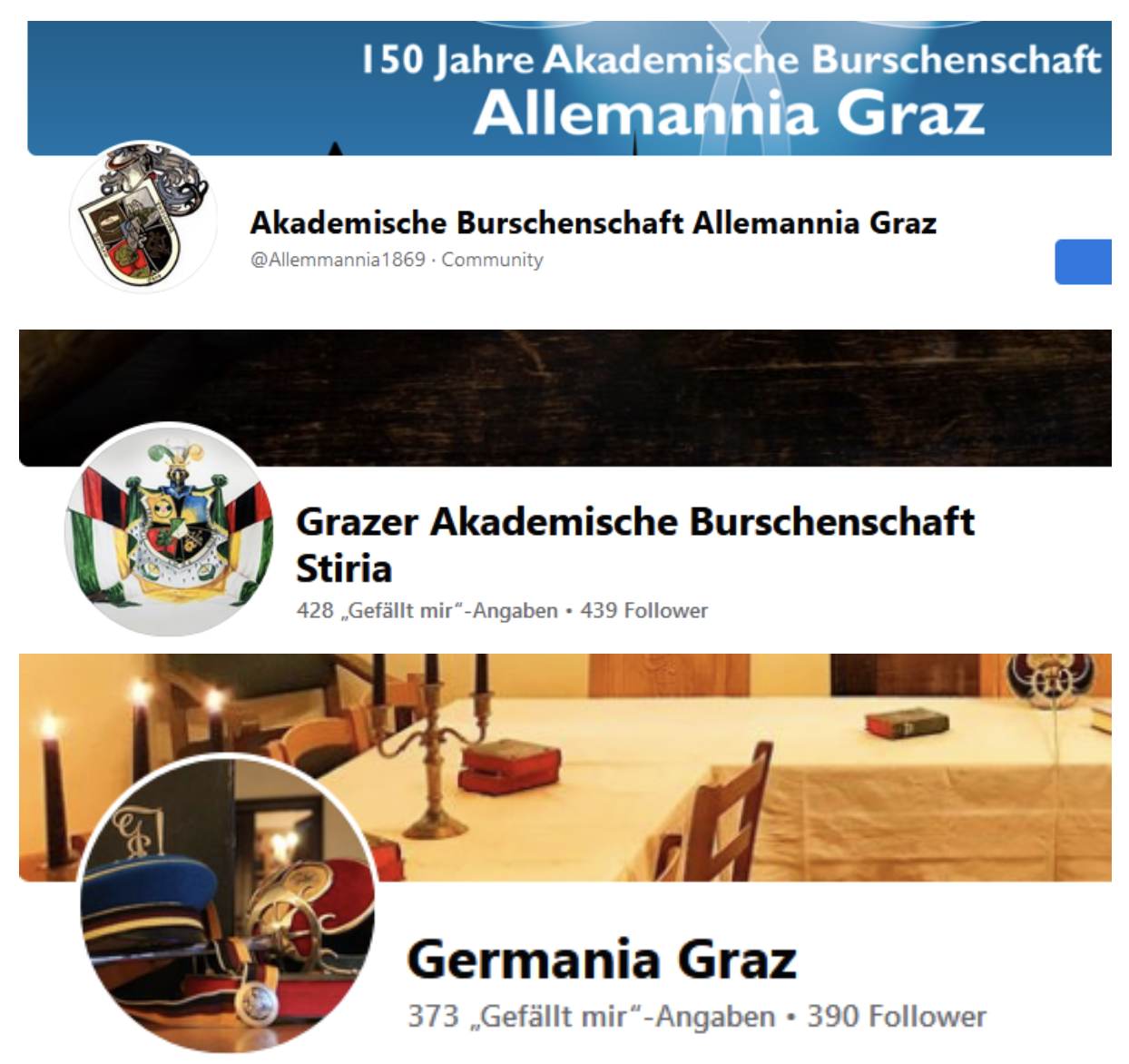
Task: Open Stiria coat of arms profile picture
Action: pyautogui.click(x=169, y=529)
